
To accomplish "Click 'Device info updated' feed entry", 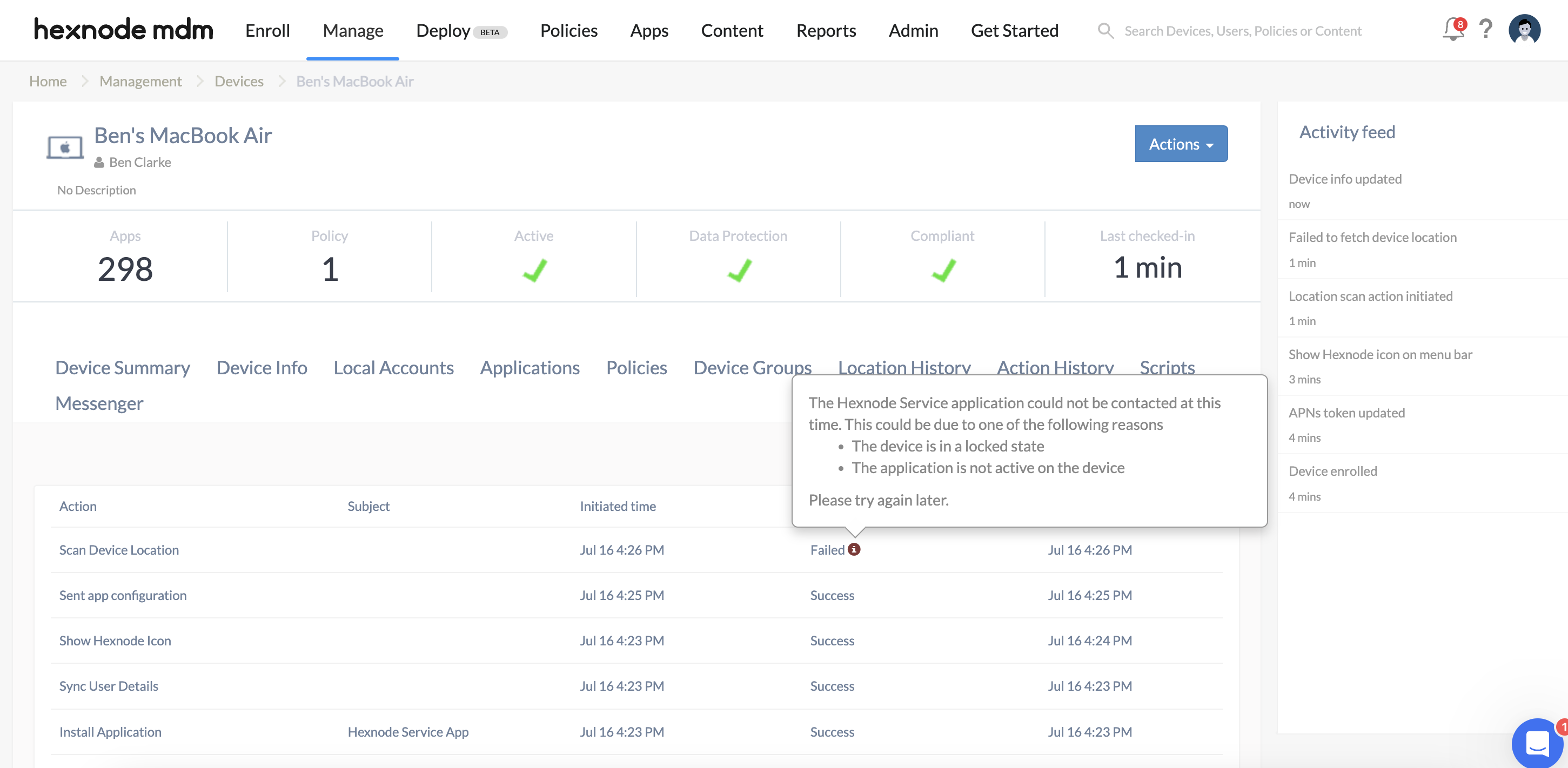I will pyautogui.click(x=1345, y=179).
